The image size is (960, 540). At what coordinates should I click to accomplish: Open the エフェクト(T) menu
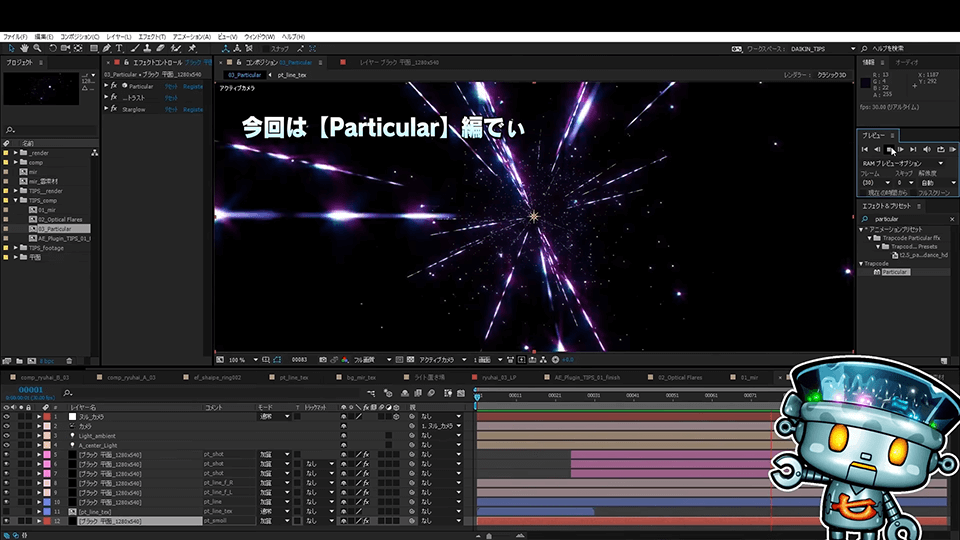[x=151, y=36]
